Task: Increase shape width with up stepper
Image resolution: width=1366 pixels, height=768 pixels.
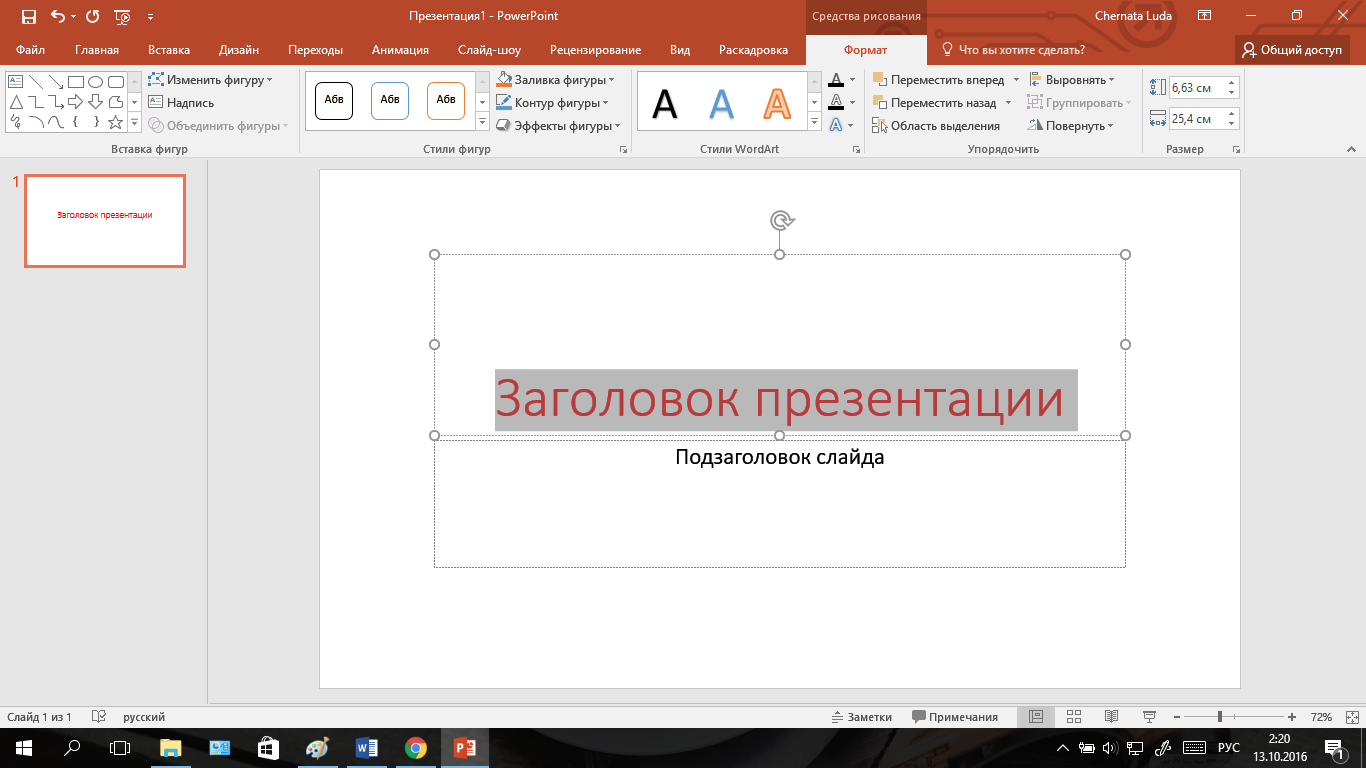Action: (1232, 114)
